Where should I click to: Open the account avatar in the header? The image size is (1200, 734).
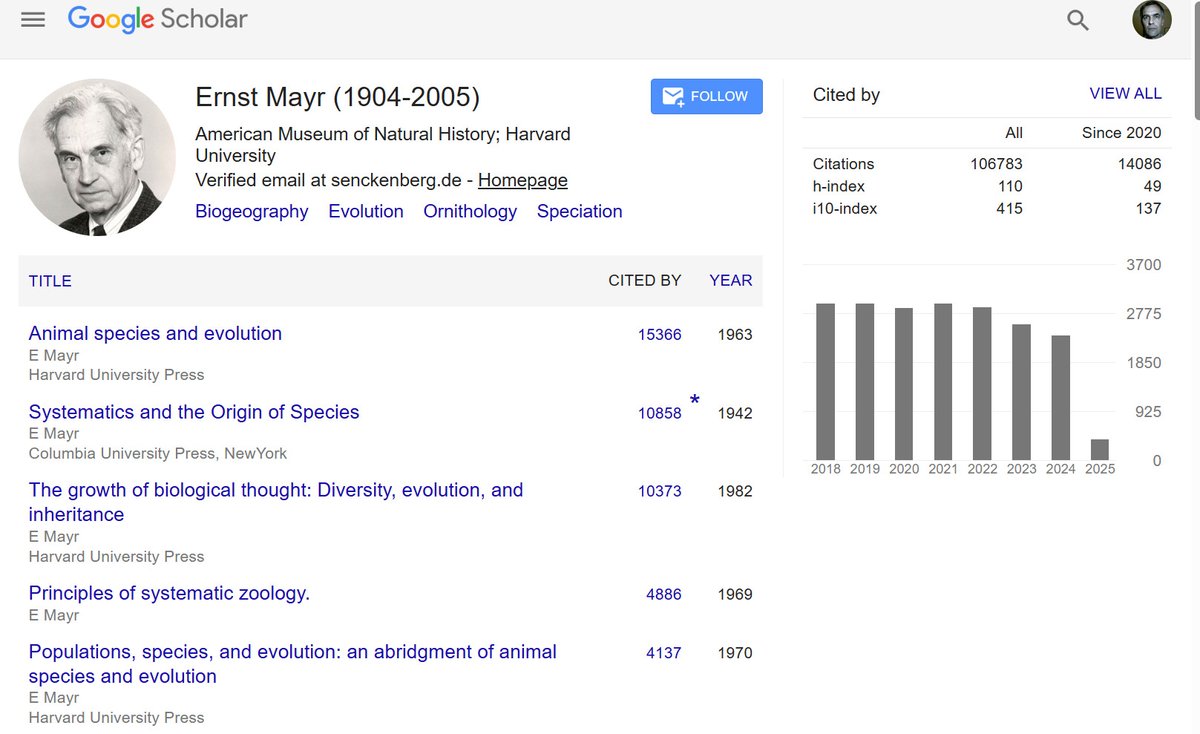coord(1152,20)
